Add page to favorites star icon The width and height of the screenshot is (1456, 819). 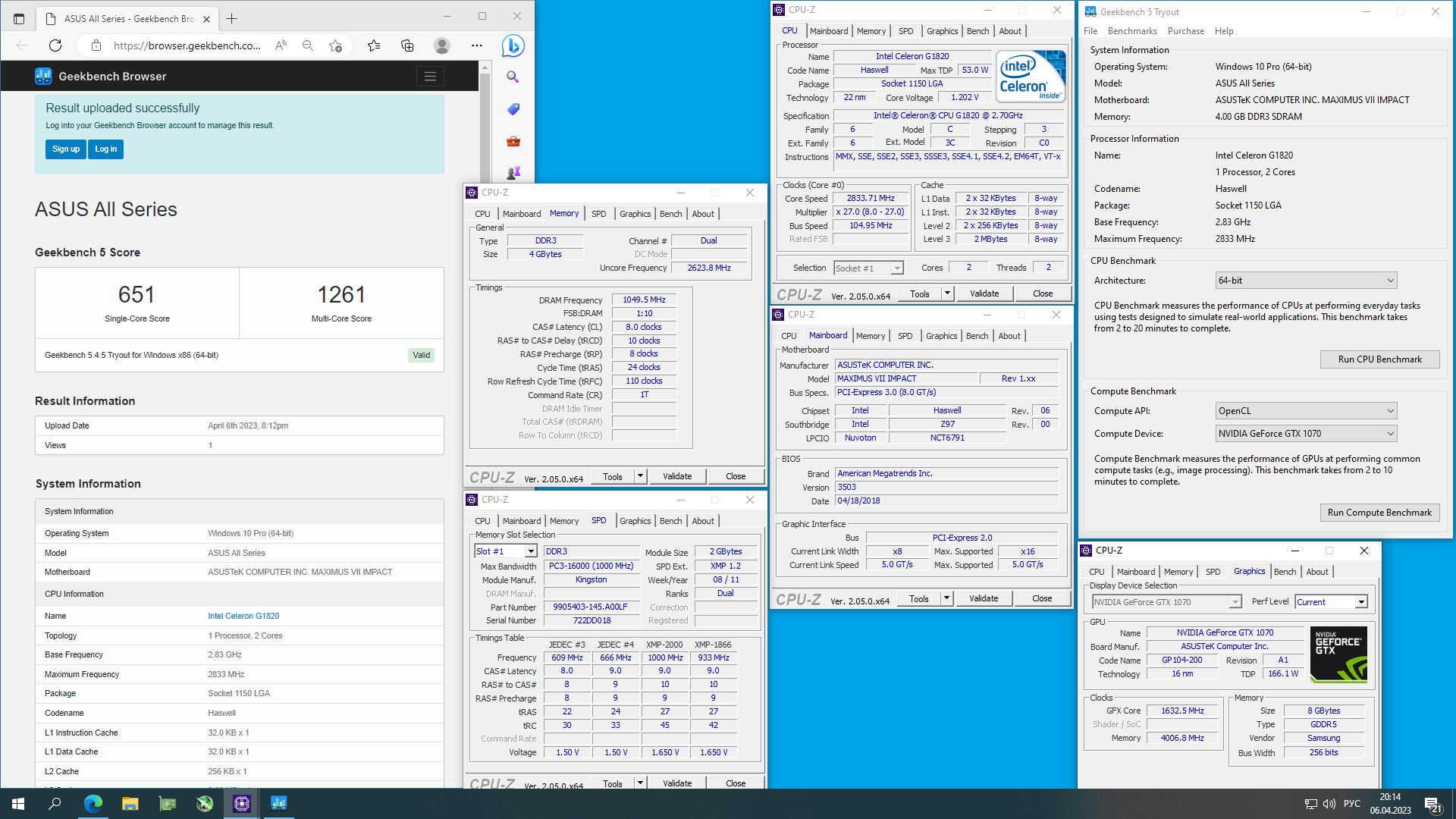335,45
